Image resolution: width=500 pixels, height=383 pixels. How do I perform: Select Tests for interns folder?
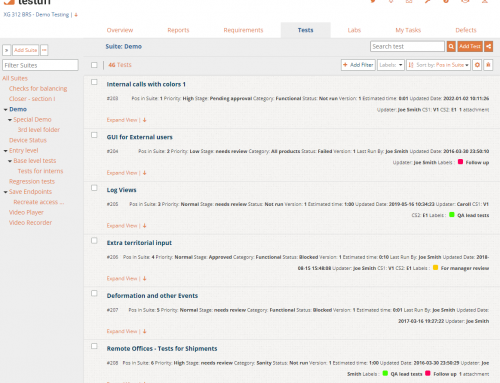40,171
